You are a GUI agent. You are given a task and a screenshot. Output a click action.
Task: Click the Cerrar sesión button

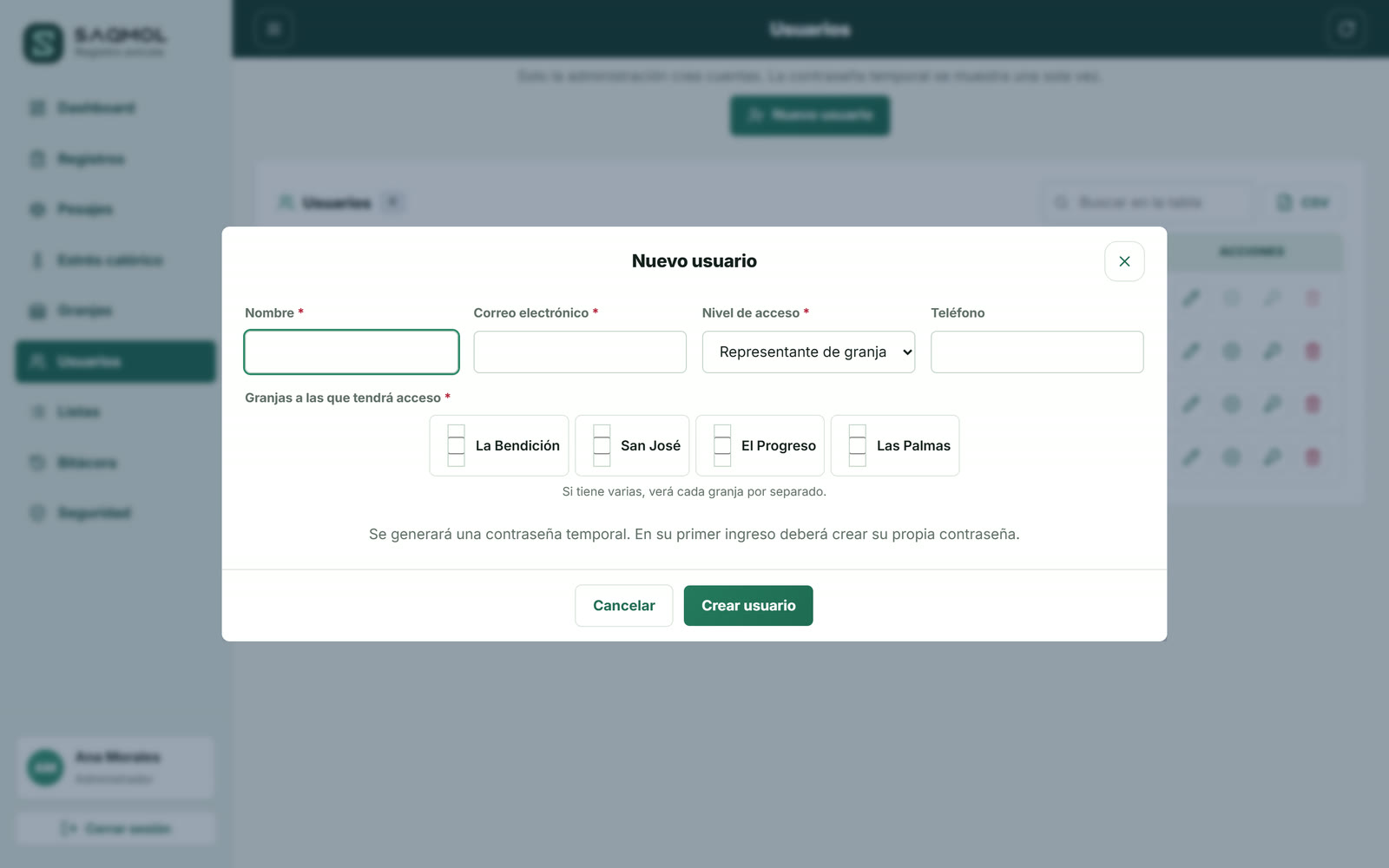[x=115, y=829]
